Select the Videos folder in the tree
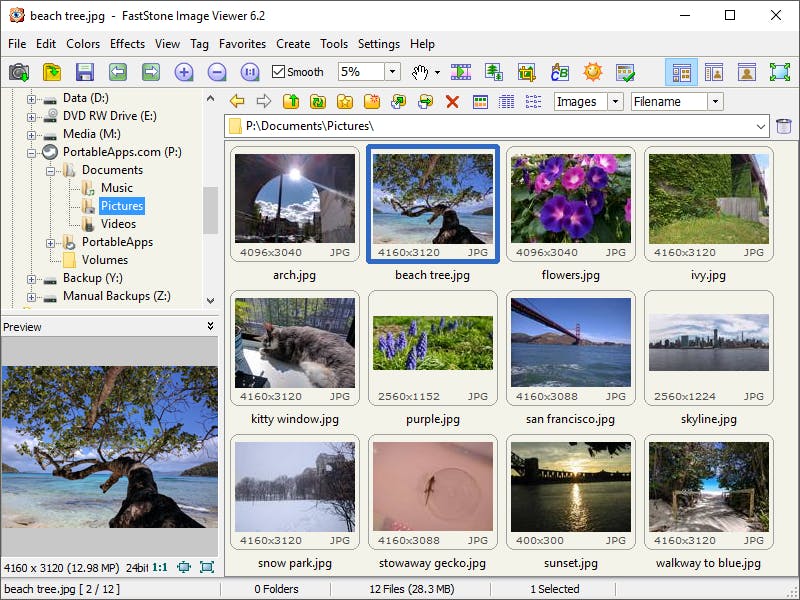This screenshot has height=600, width=800. point(118,224)
